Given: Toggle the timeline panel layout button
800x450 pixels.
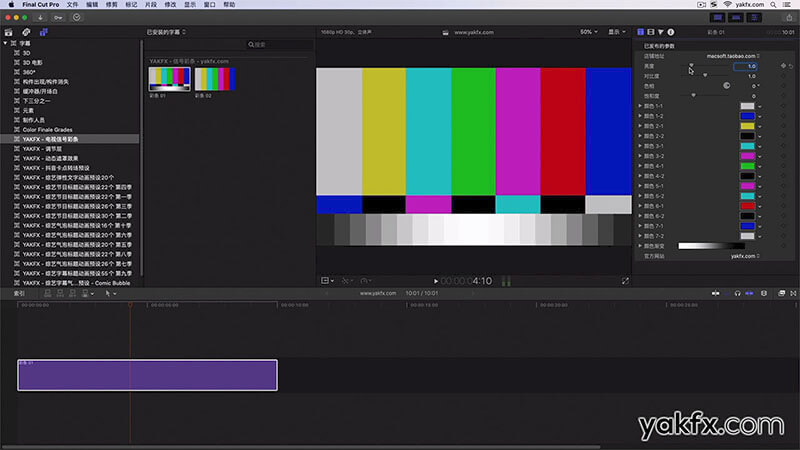Looking at the screenshot, I should pos(736,17).
